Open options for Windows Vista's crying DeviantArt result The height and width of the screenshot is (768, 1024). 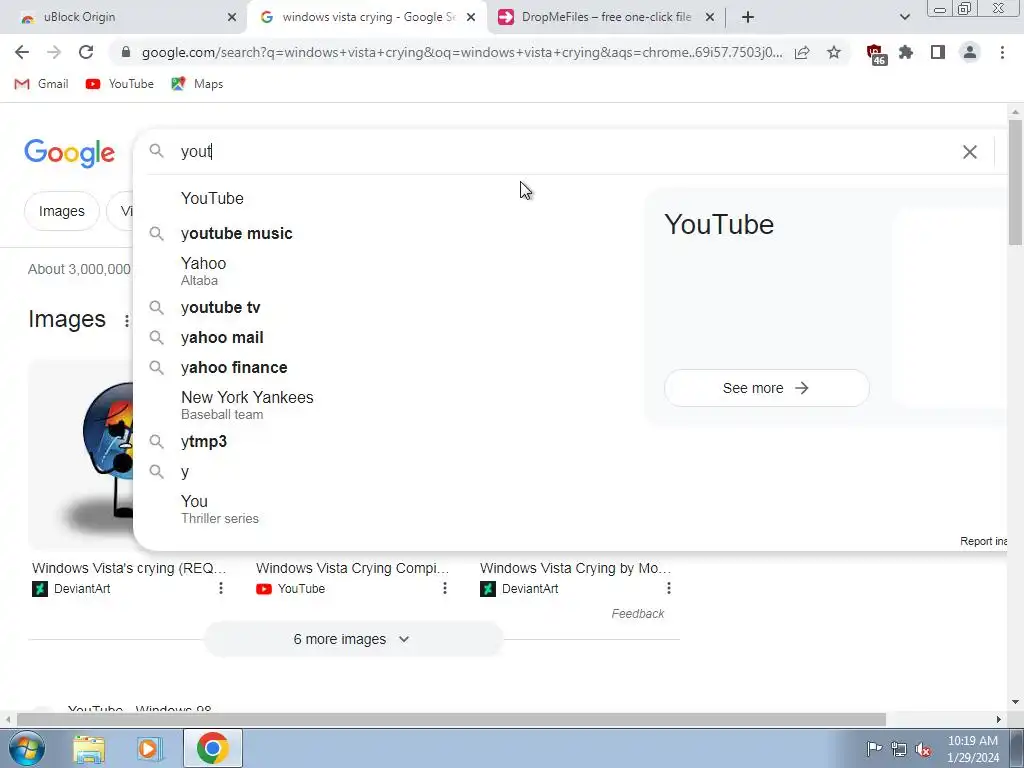(x=221, y=588)
